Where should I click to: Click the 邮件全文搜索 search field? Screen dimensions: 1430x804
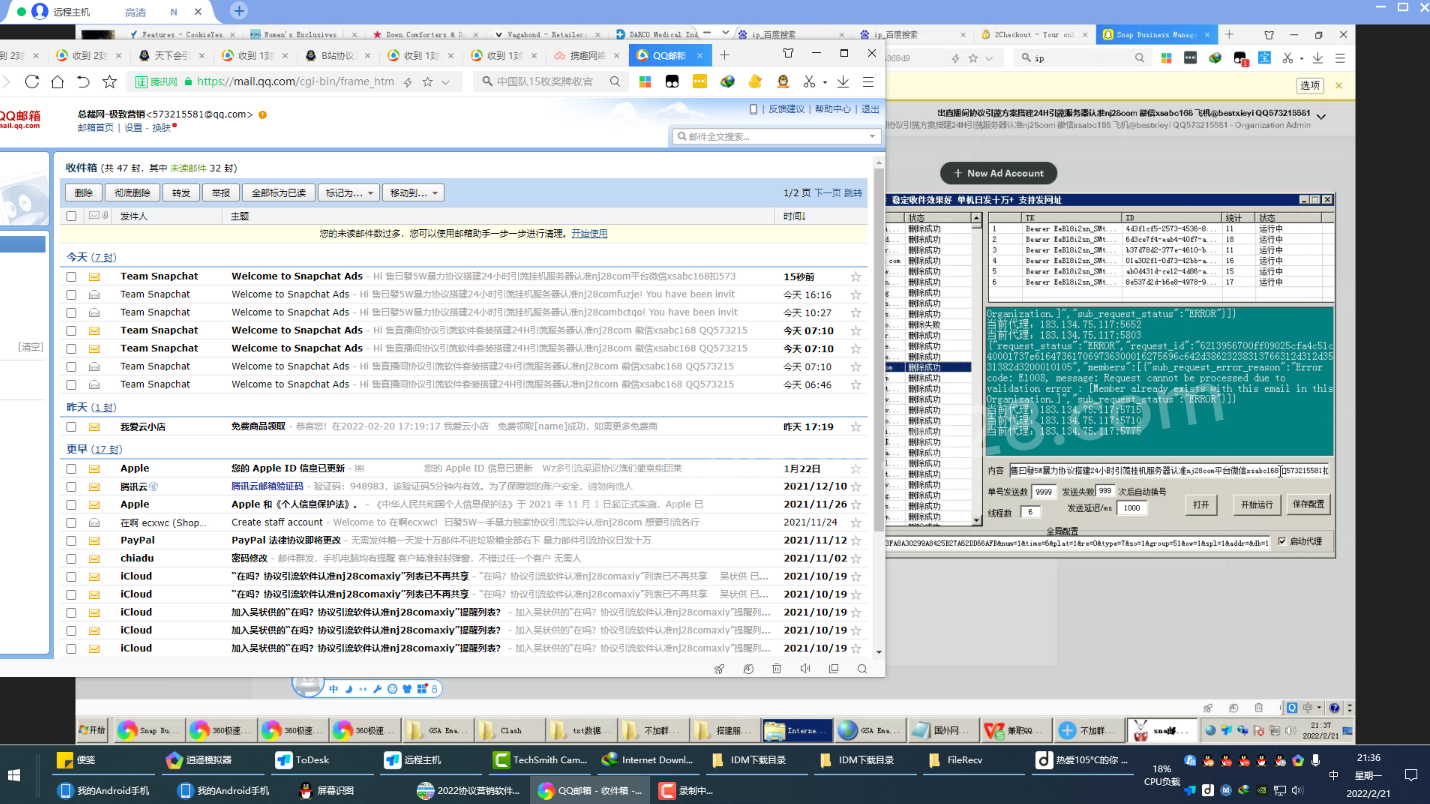772,137
